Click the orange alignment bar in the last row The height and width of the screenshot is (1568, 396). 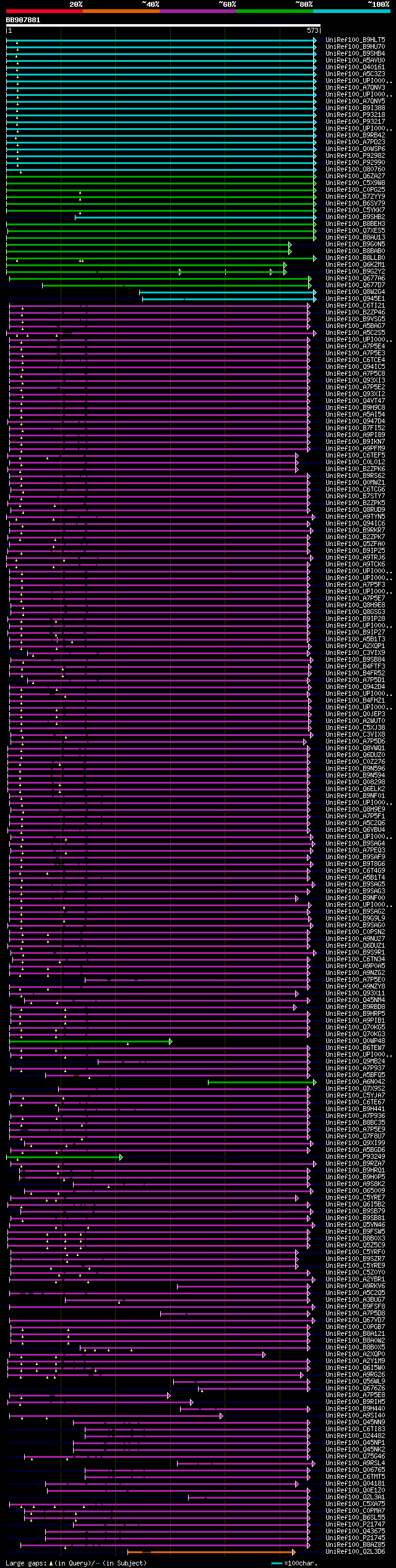(211, 1552)
